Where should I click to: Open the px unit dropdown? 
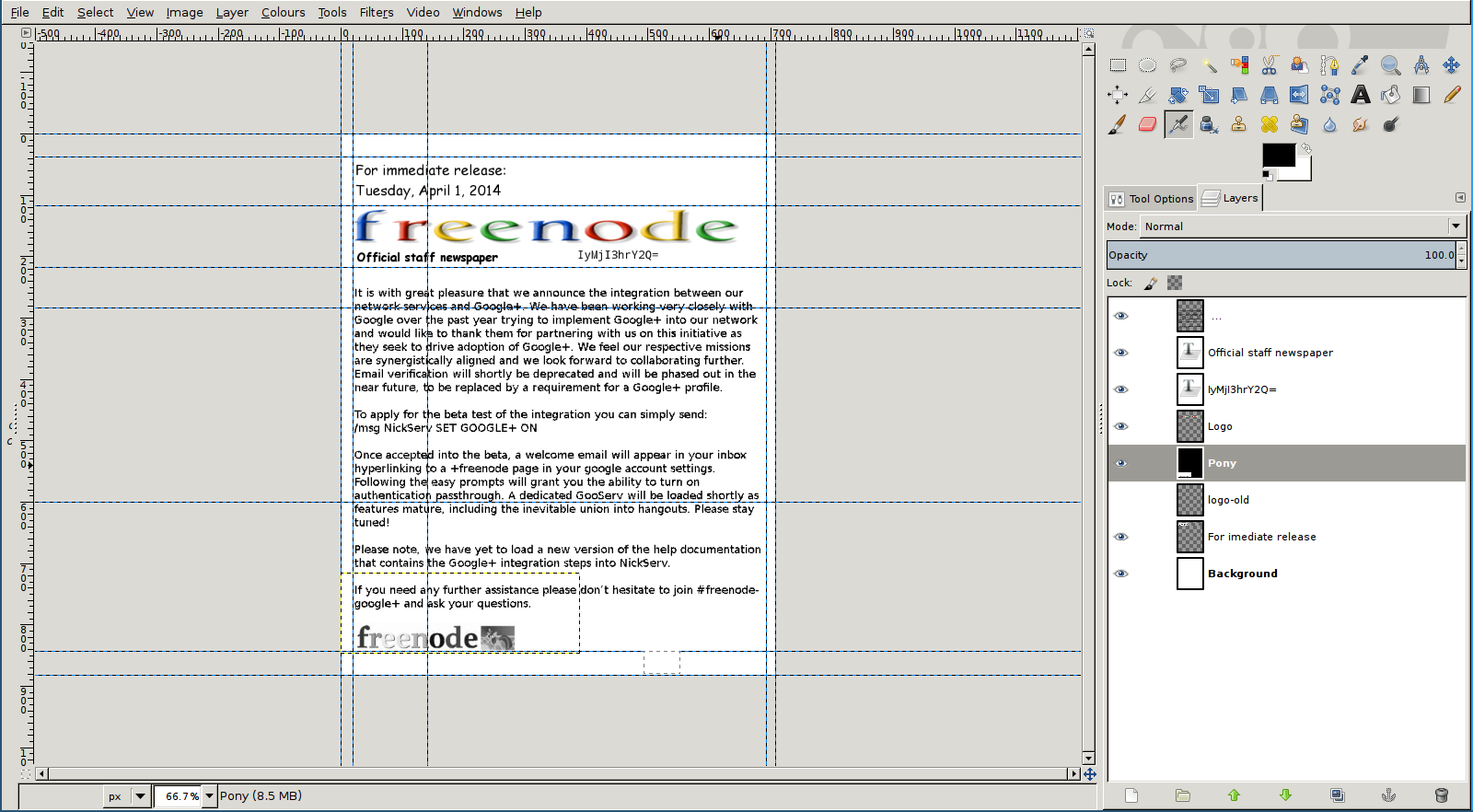pos(127,796)
